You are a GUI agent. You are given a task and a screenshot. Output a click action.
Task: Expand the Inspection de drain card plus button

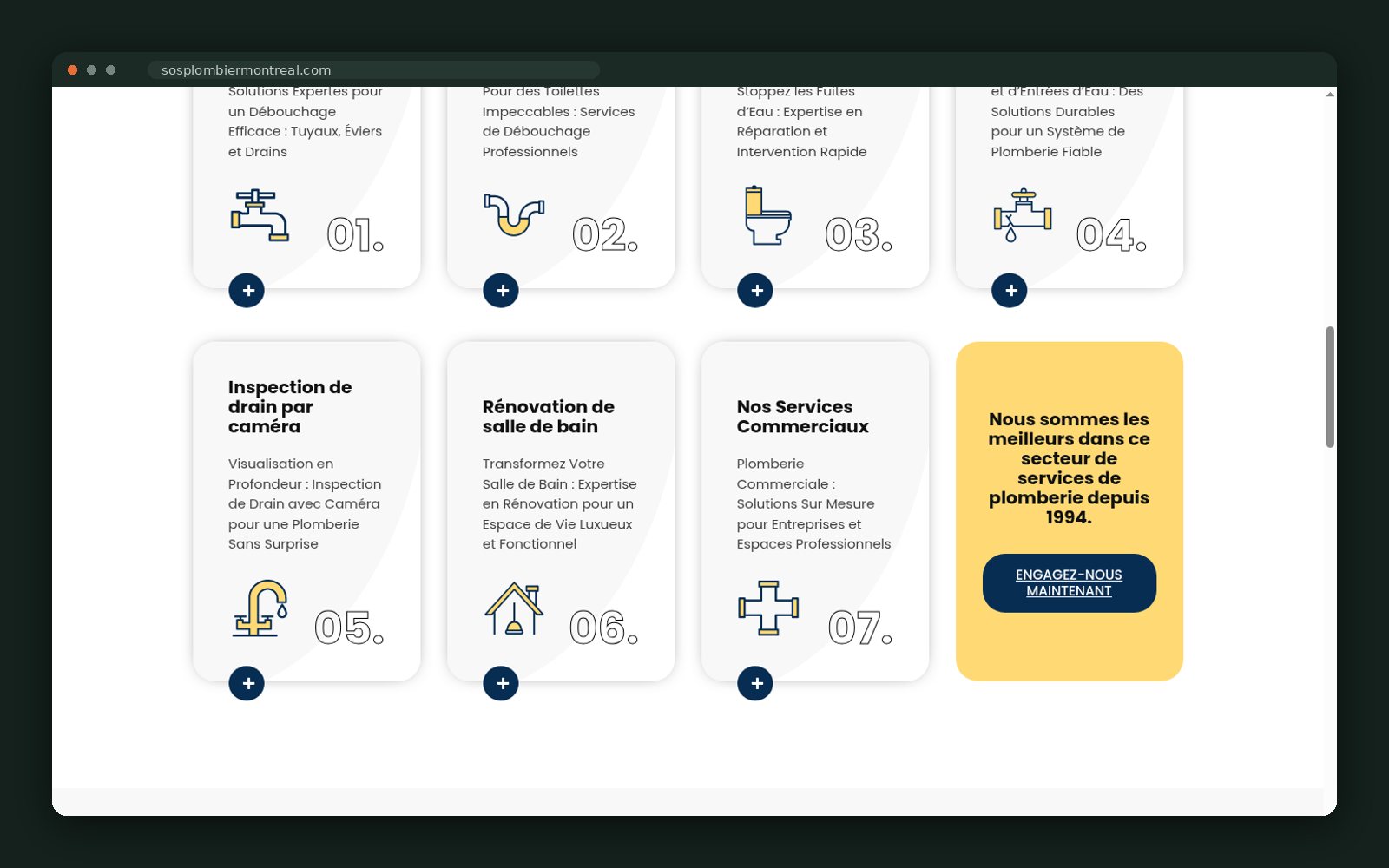[x=247, y=684]
